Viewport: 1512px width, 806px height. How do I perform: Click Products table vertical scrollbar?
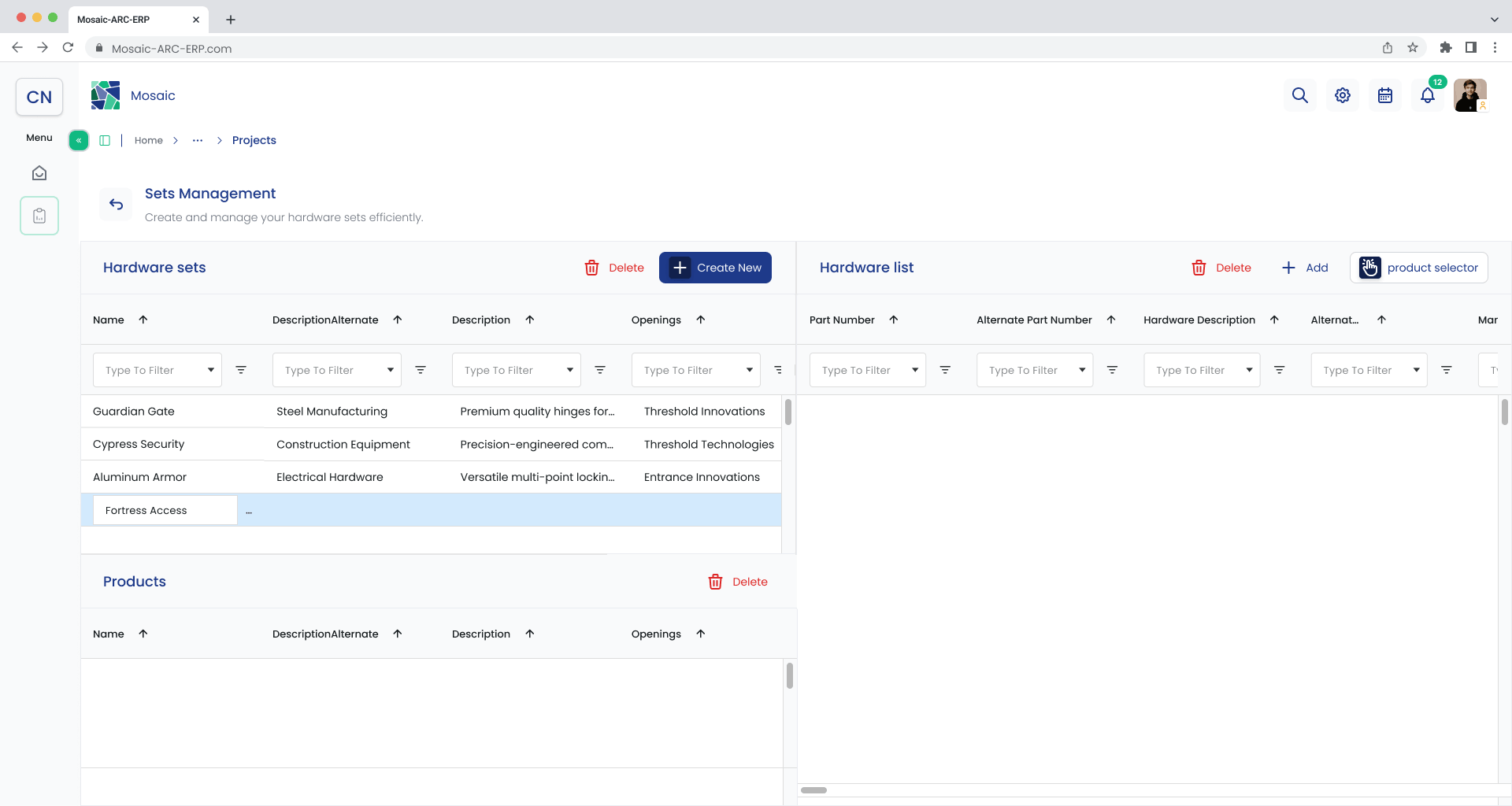click(x=790, y=675)
